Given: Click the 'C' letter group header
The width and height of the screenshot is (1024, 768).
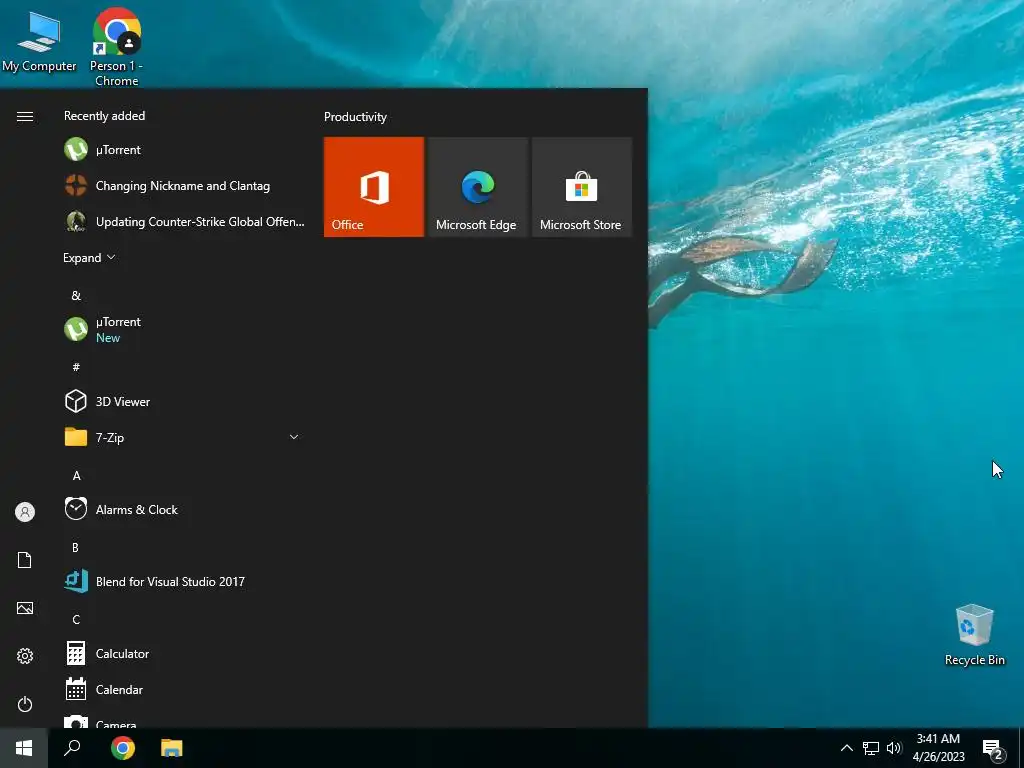Looking at the screenshot, I should coord(76,619).
